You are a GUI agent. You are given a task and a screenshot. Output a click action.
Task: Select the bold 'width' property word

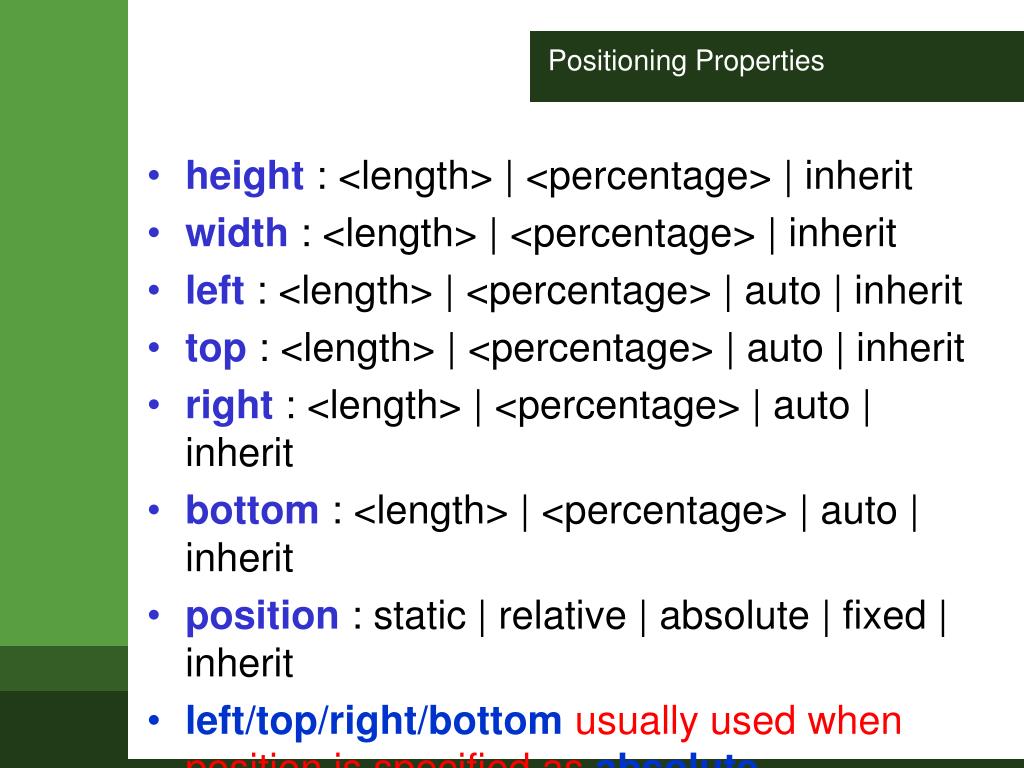pyautogui.click(x=236, y=233)
